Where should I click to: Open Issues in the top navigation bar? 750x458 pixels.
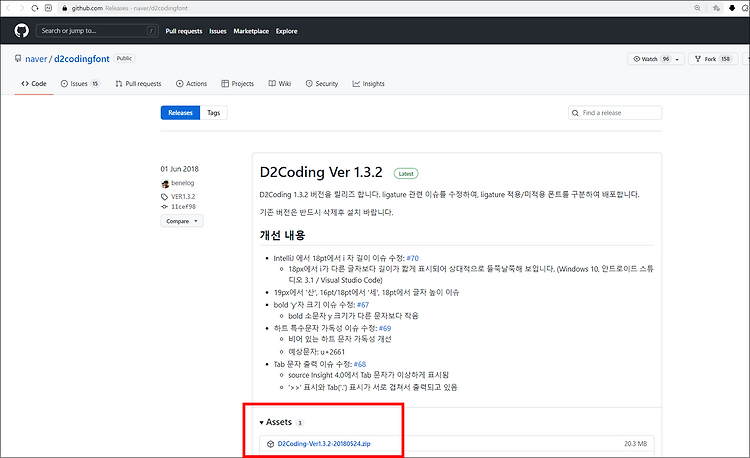pyautogui.click(x=218, y=31)
